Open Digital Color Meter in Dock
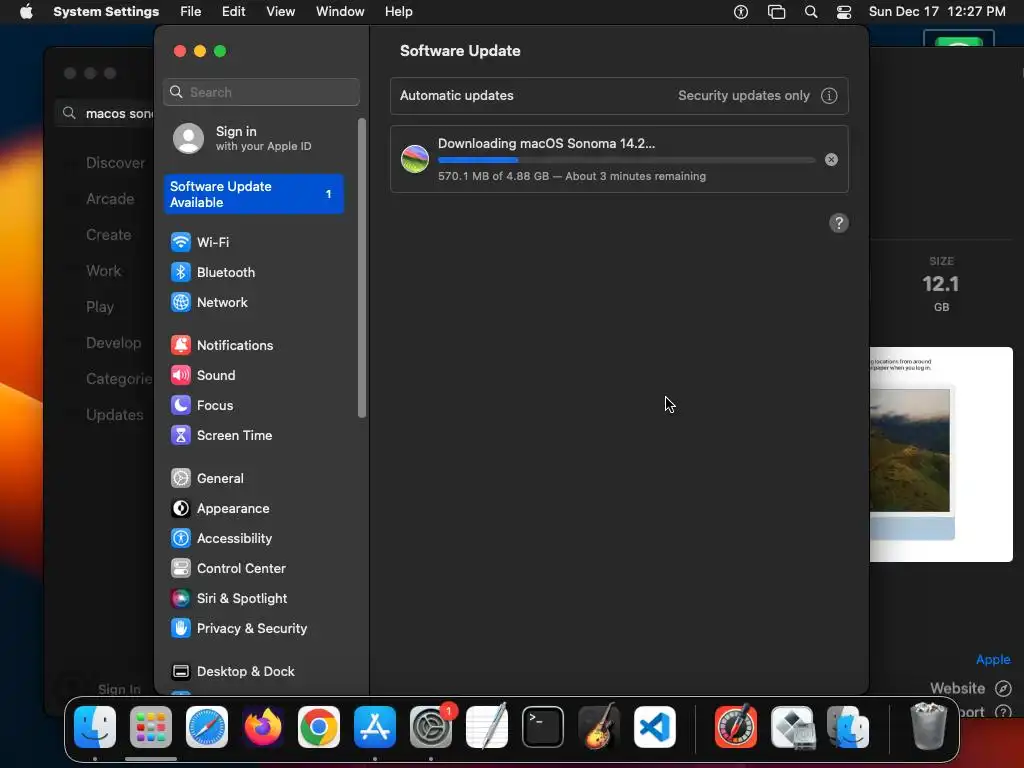Image resolution: width=1024 pixels, height=768 pixels. pyautogui.click(x=736, y=727)
